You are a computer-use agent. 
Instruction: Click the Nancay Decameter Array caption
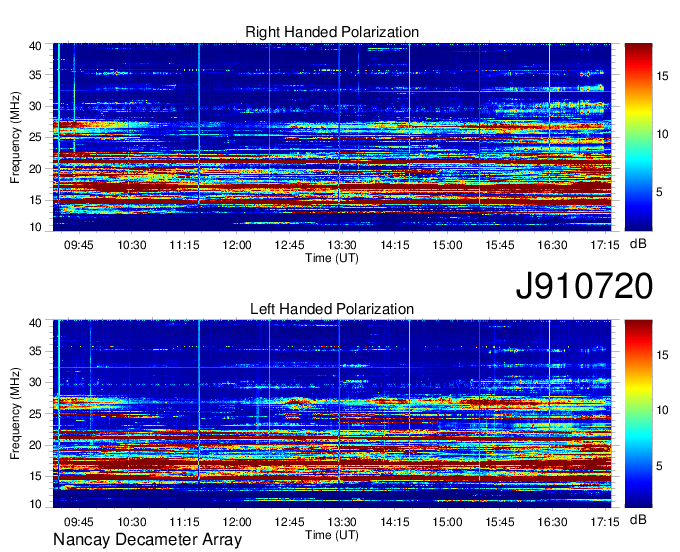tap(147, 540)
